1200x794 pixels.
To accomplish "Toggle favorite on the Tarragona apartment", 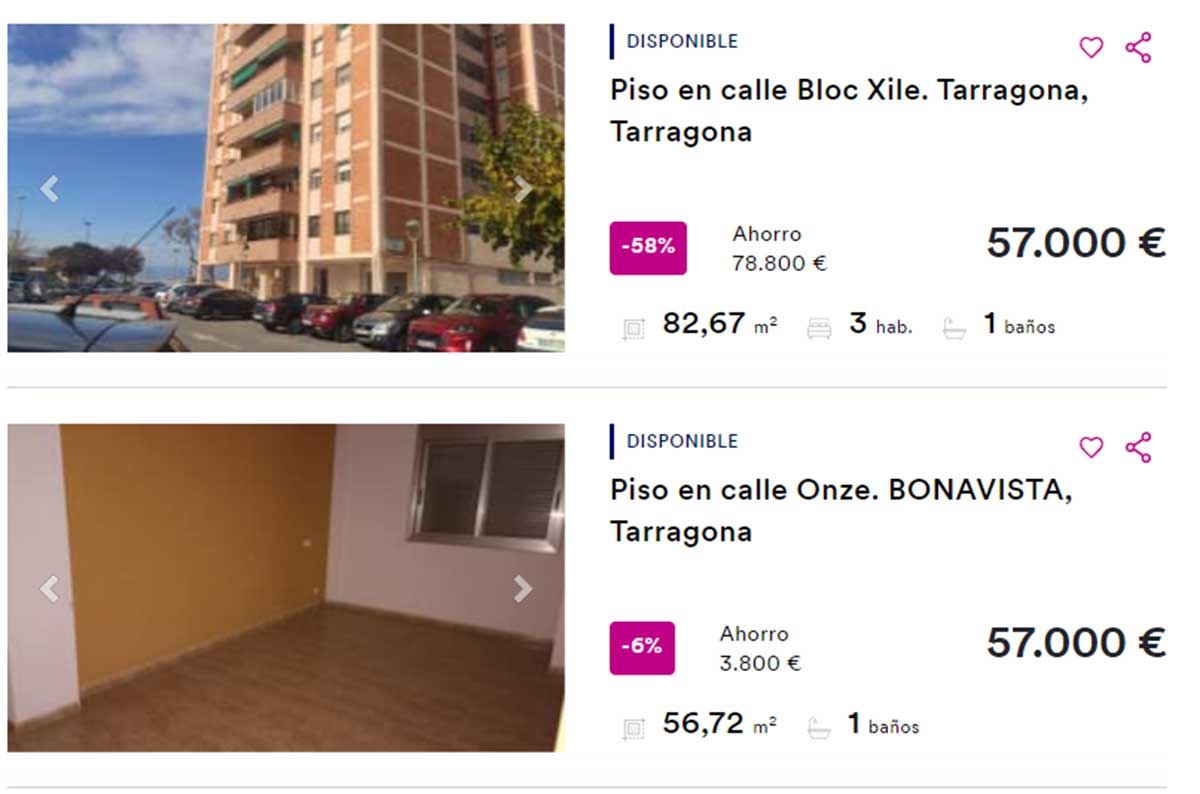I will coord(1090,47).
